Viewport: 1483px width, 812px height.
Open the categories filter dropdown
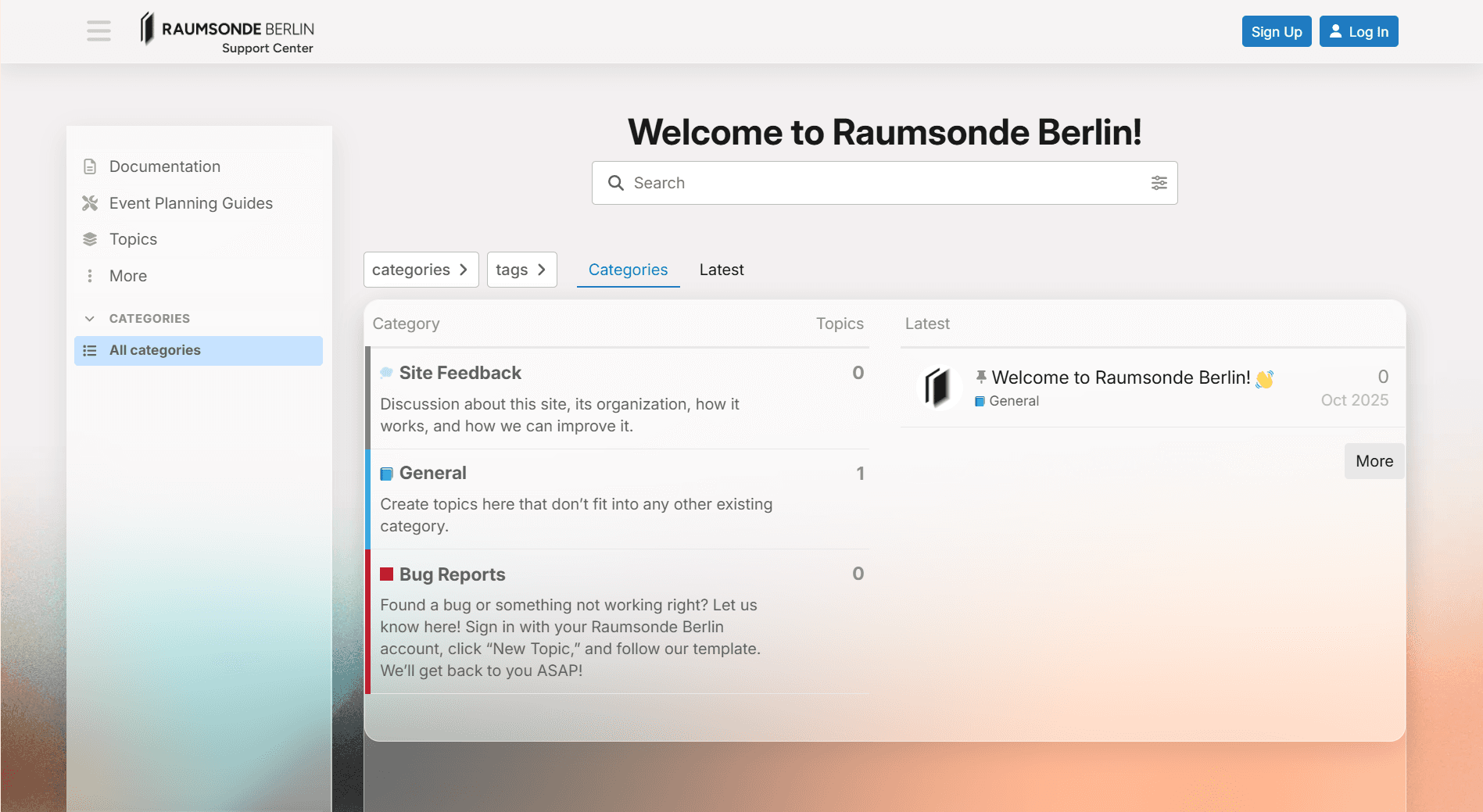(421, 270)
